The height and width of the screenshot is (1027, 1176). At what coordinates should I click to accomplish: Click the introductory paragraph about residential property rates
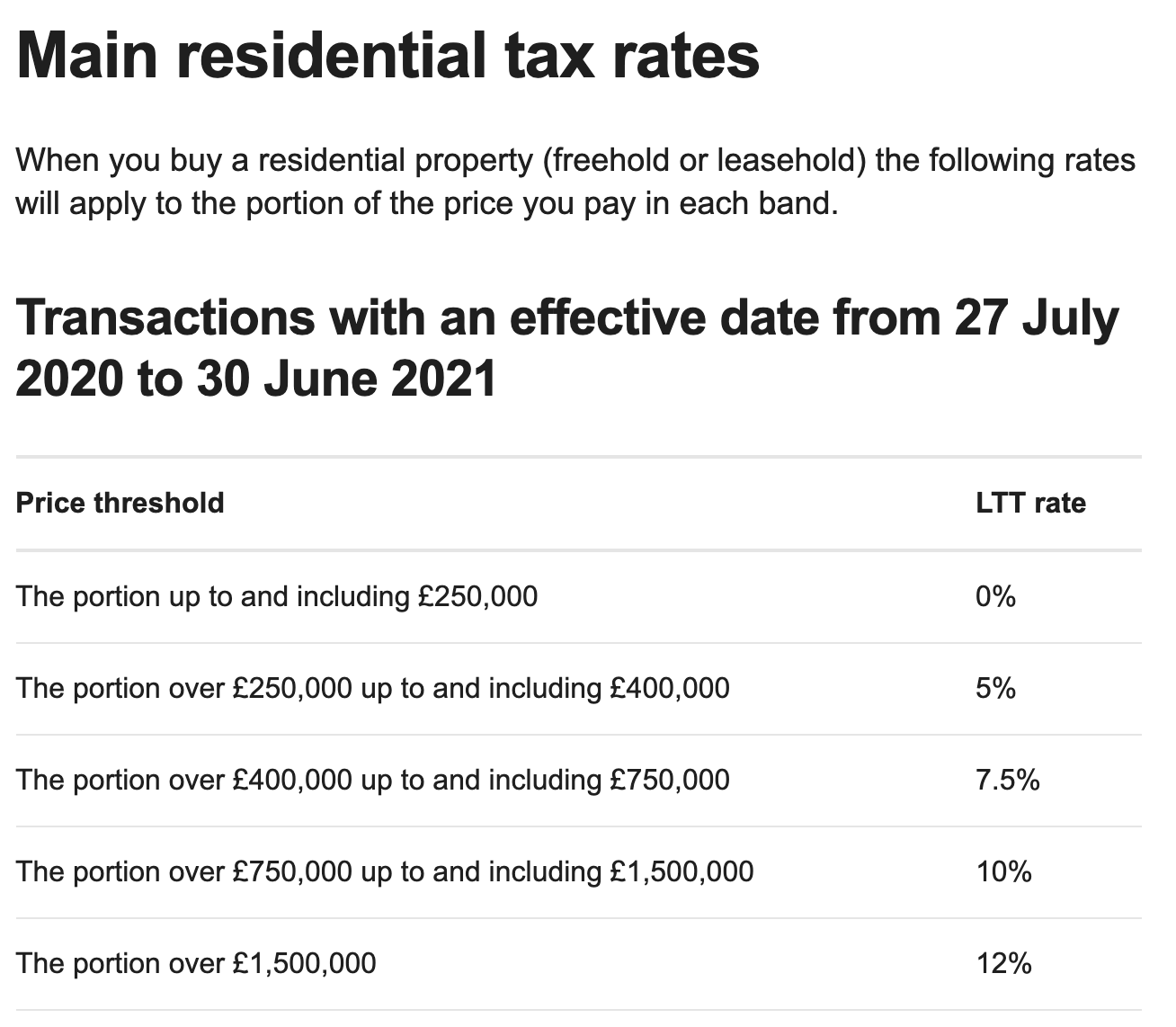(x=575, y=183)
